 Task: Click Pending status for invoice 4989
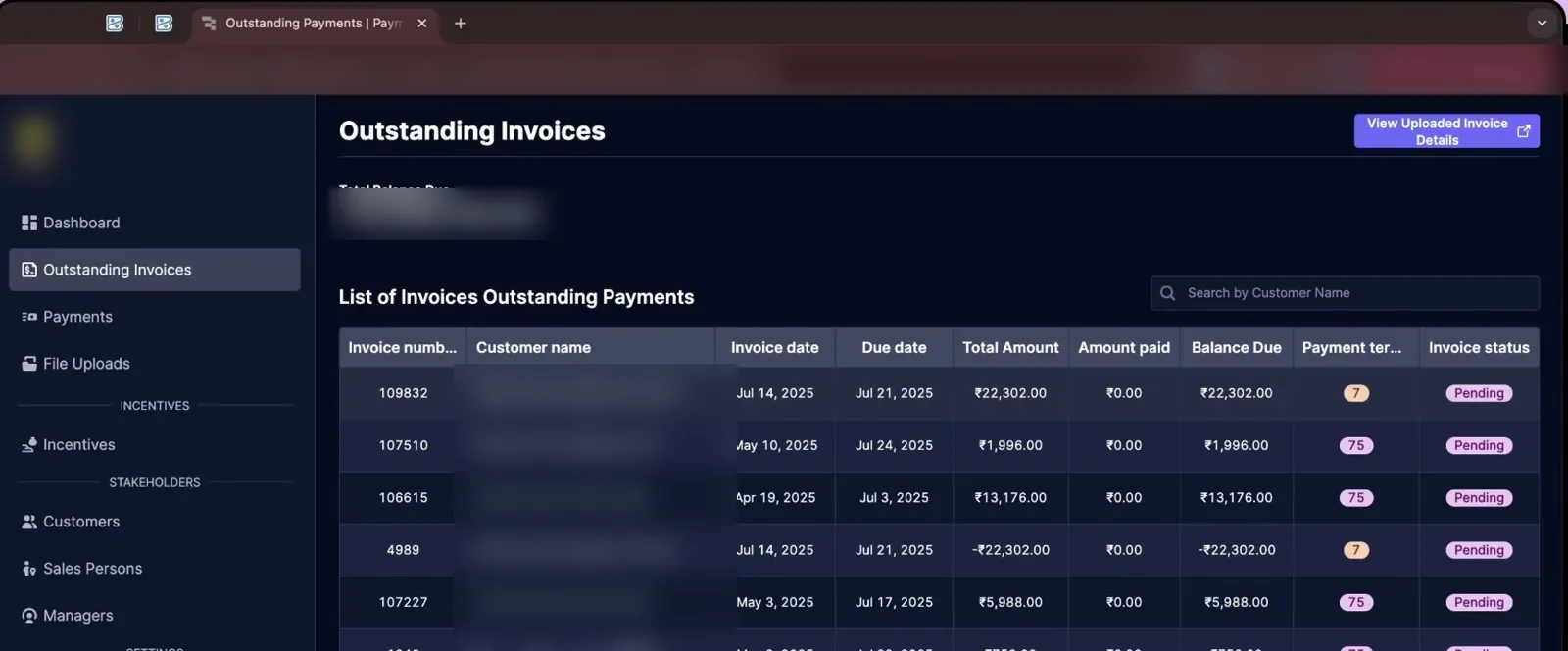(1479, 550)
